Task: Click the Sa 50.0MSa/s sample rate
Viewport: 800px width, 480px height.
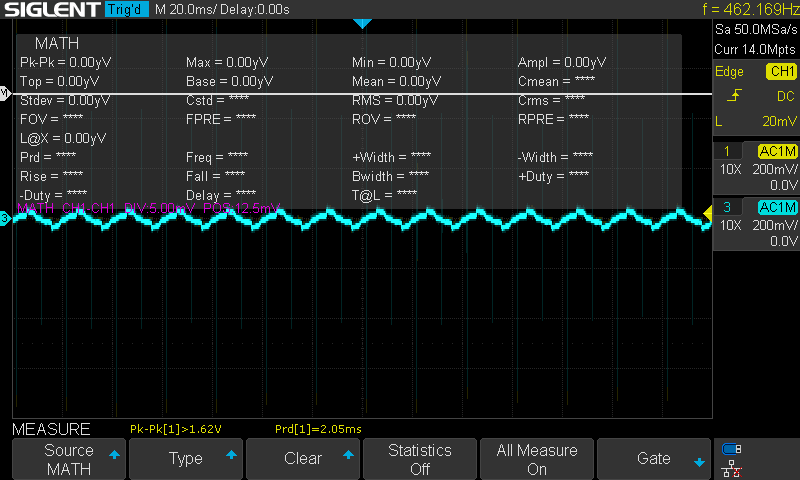Action: click(x=756, y=29)
